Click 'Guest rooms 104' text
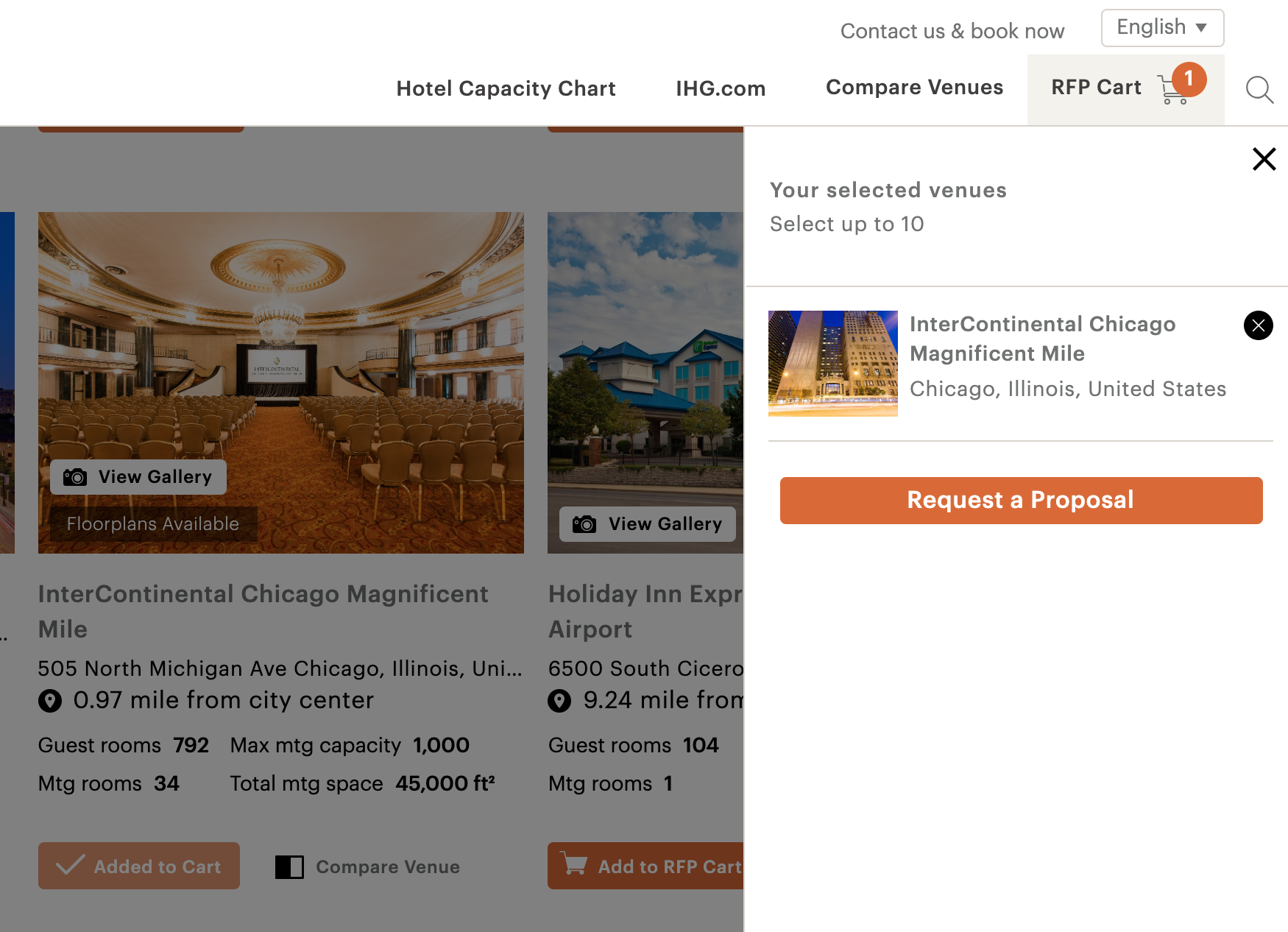 pos(634,745)
